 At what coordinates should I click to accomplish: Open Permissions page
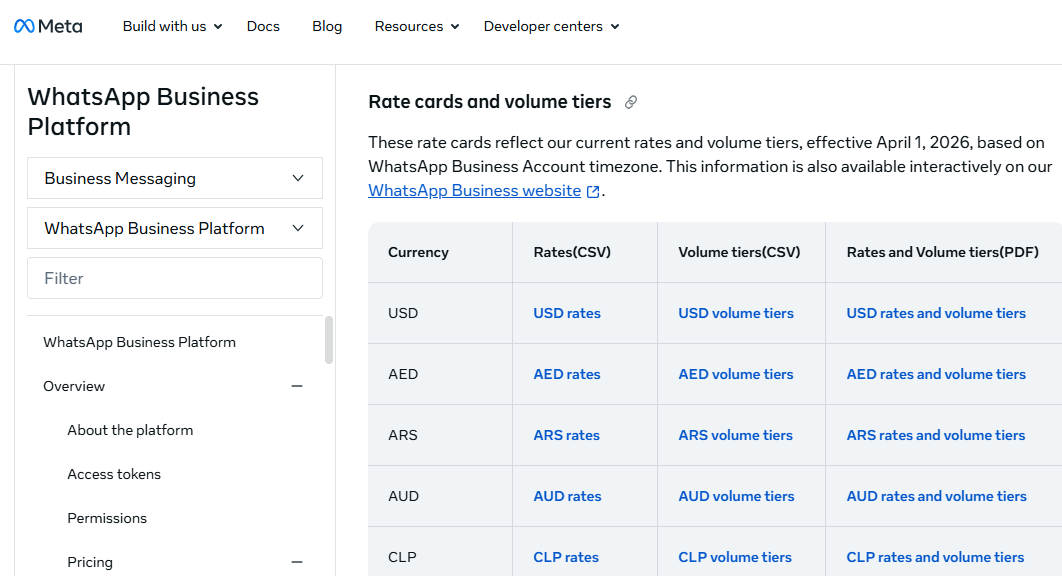107,518
